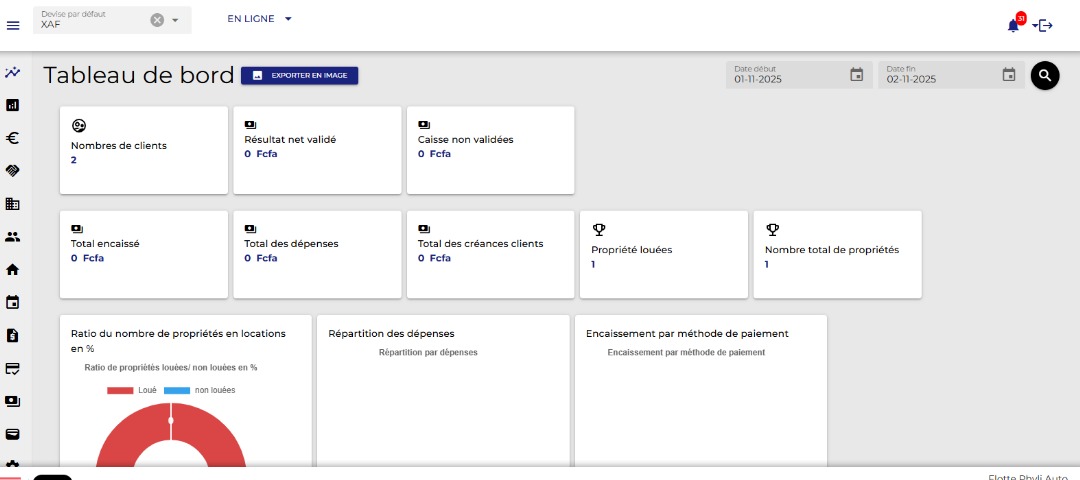
Task: Click the Exporter en image button
Action: click(x=300, y=76)
